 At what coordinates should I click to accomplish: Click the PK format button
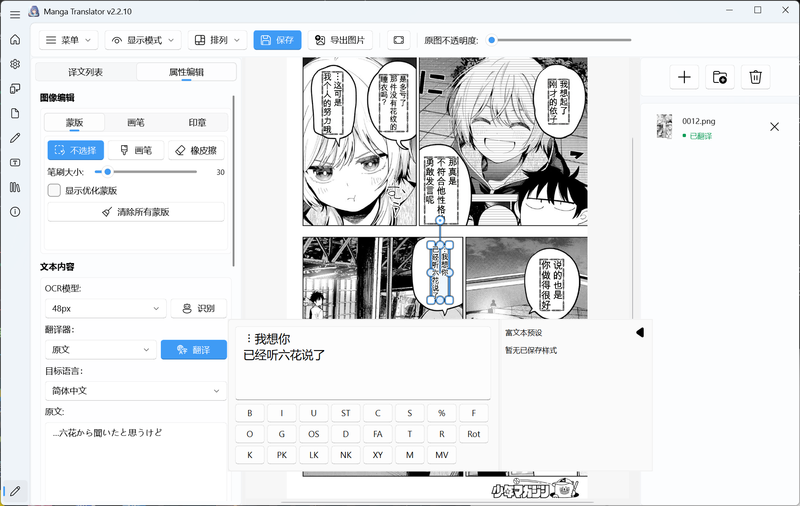coord(282,455)
